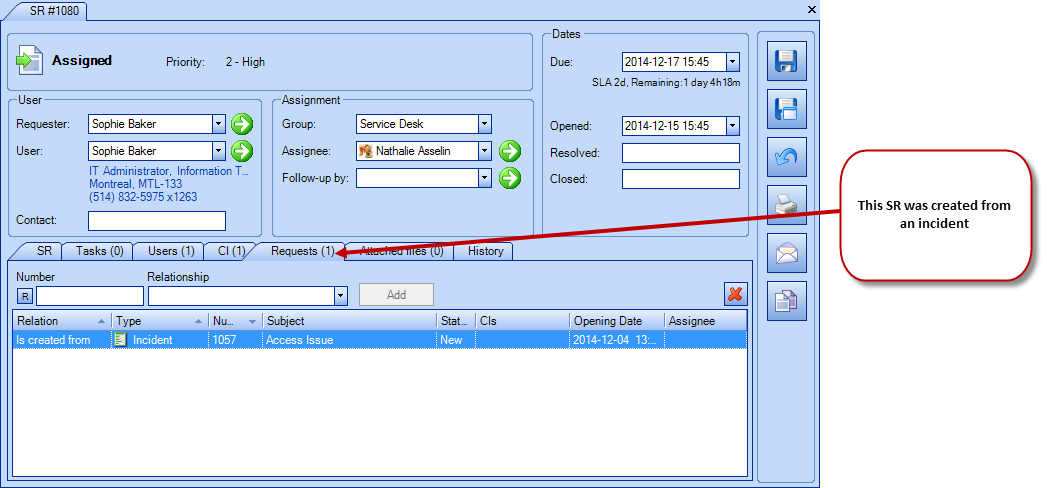The width and height of the screenshot is (1047, 488).
Task: Sort by the Opening Date column header
Action: [616, 321]
